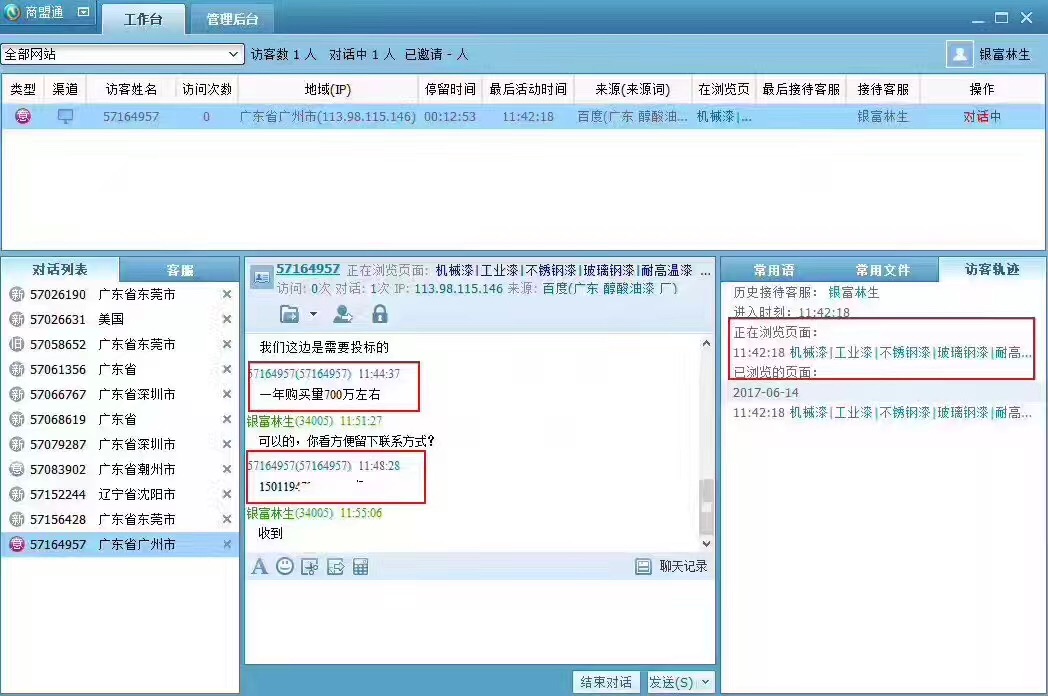Toggle the conversation lock icon
The height and width of the screenshot is (696, 1048).
pos(379,314)
